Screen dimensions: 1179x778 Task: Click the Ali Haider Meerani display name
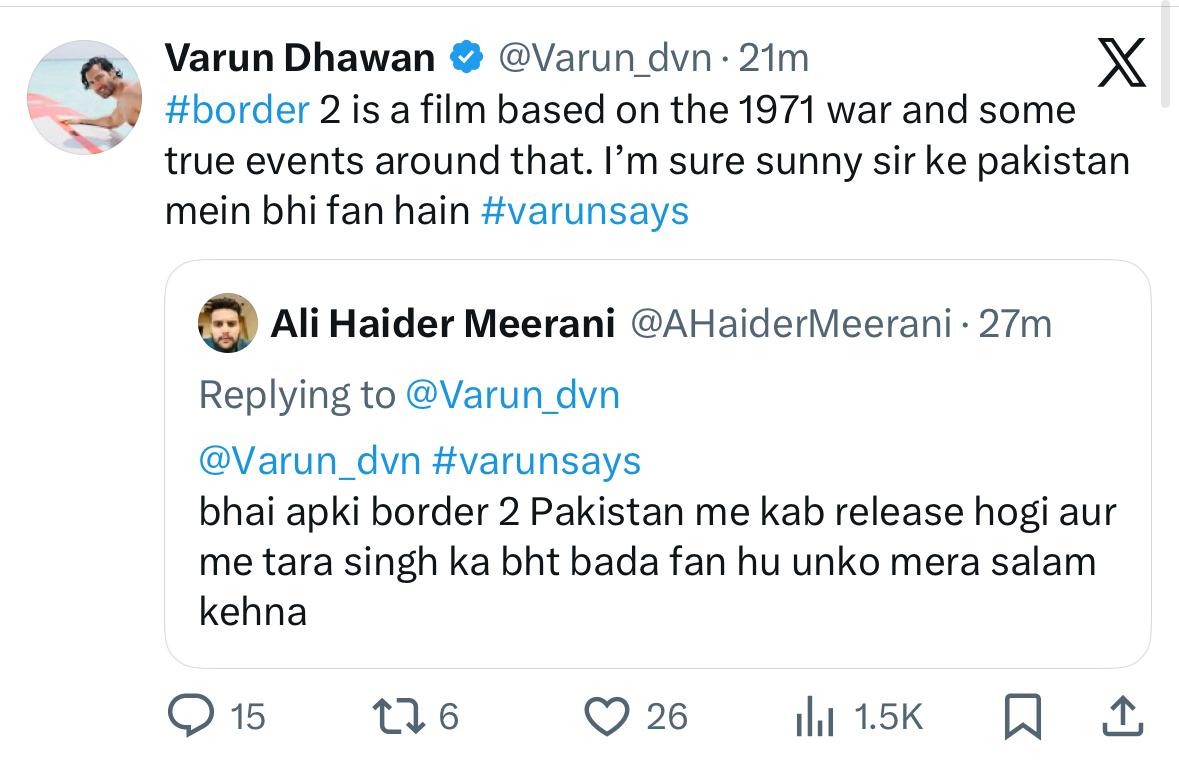(x=442, y=324)
